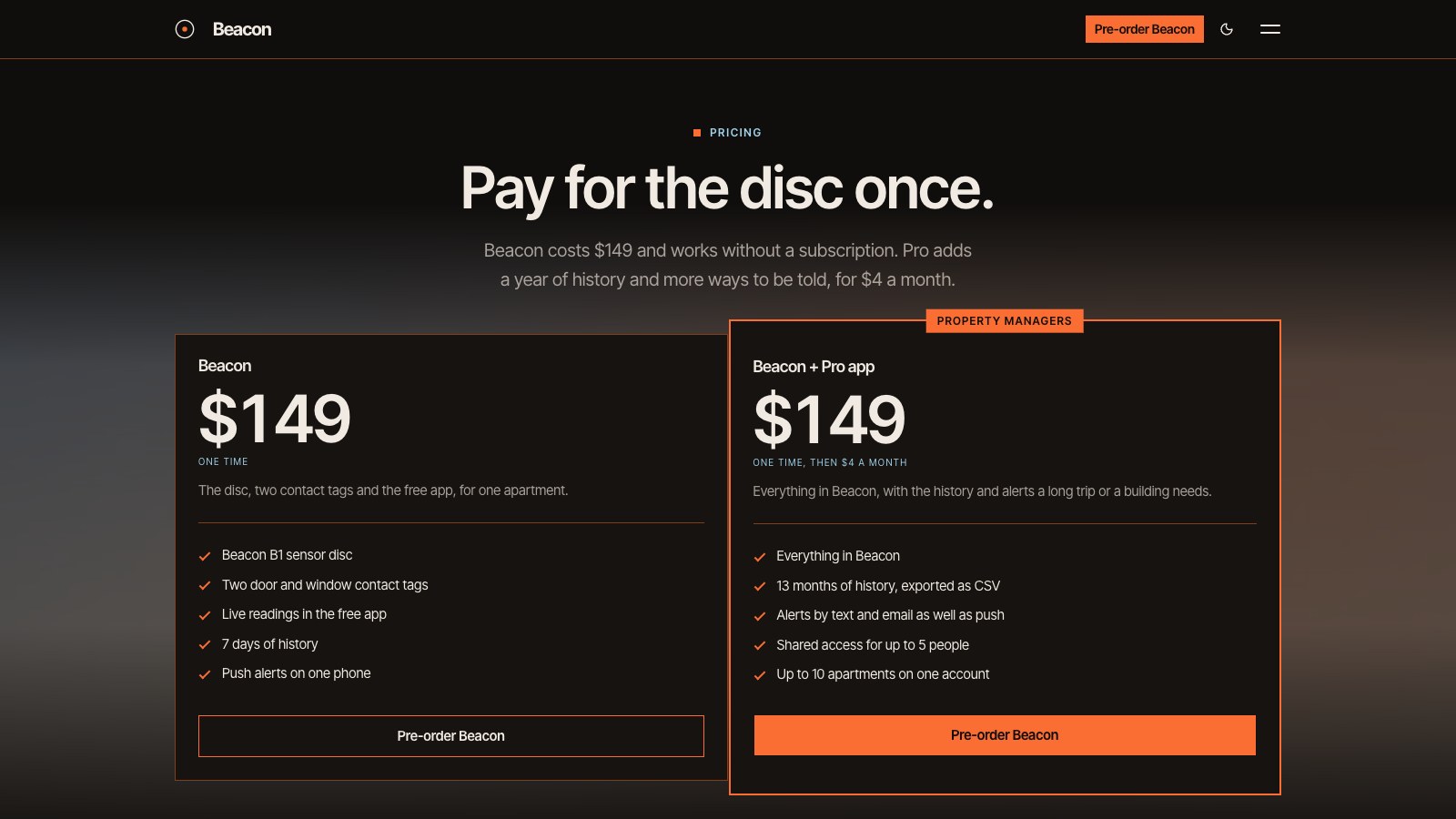Click checkmark next to Push alerts on one phone
This screenshot has height=819, width=1456.
tap(205, 674)
